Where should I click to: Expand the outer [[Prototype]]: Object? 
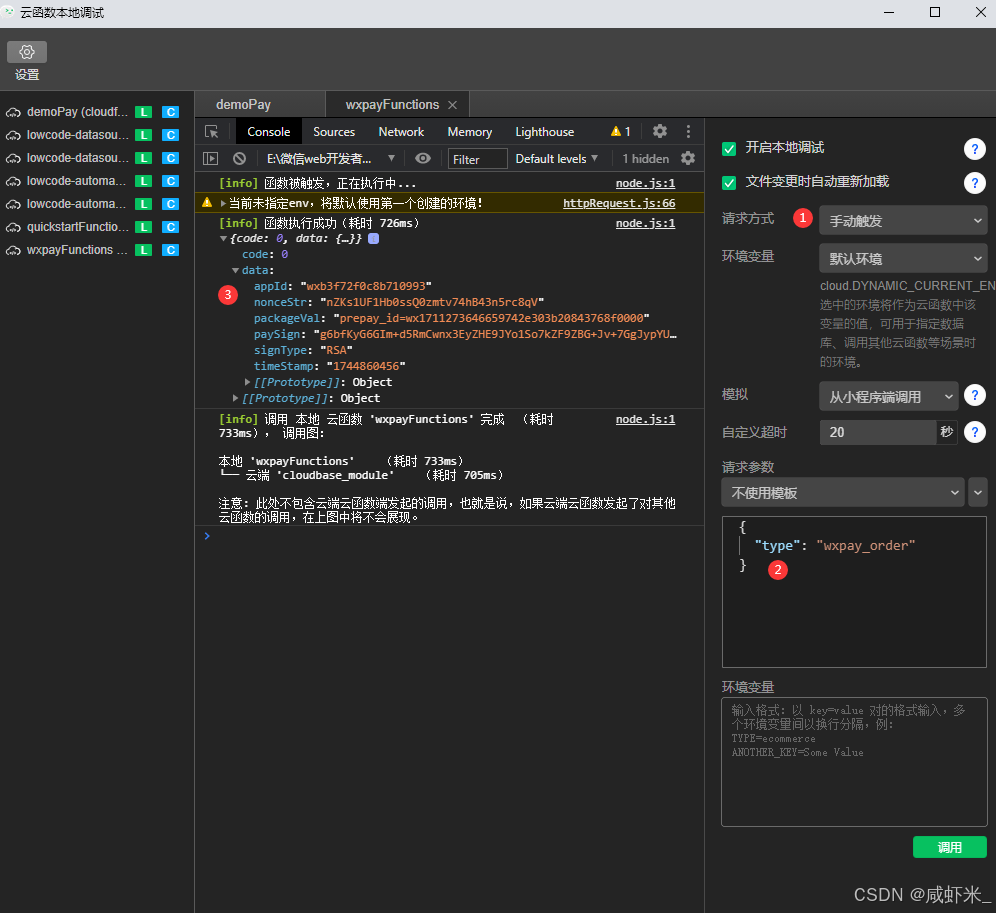point(235,398)
